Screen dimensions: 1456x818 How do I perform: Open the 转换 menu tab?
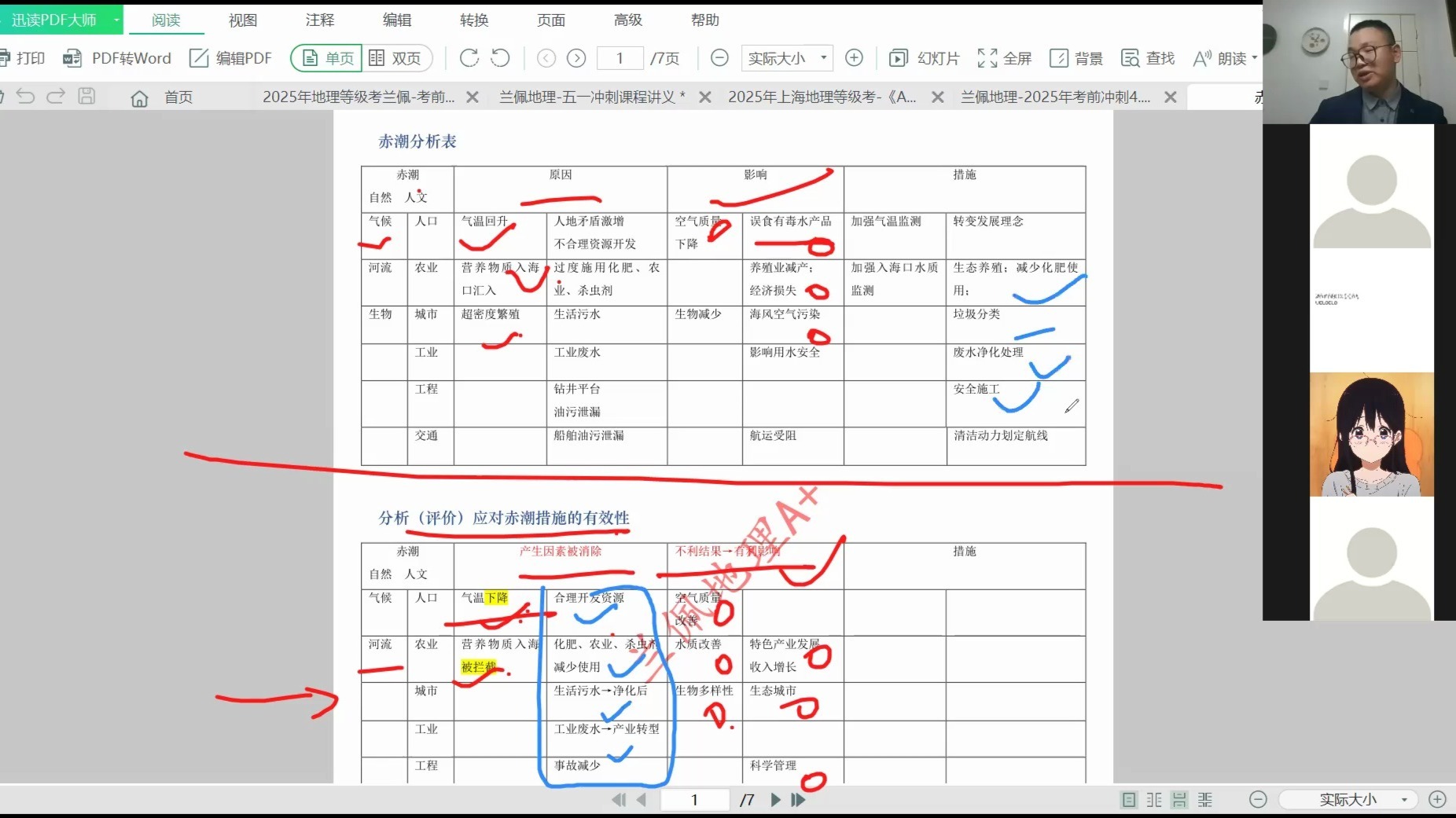474,20
